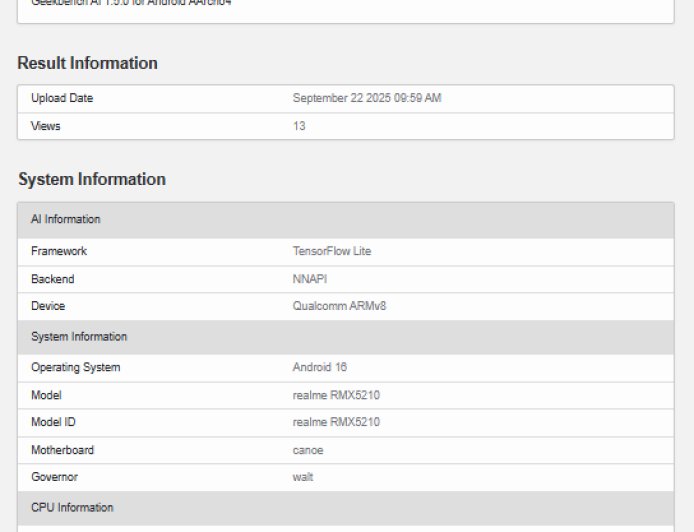Select the TensorFlow Lite framework value
694x532 pixels.
(x=331, y=252)
